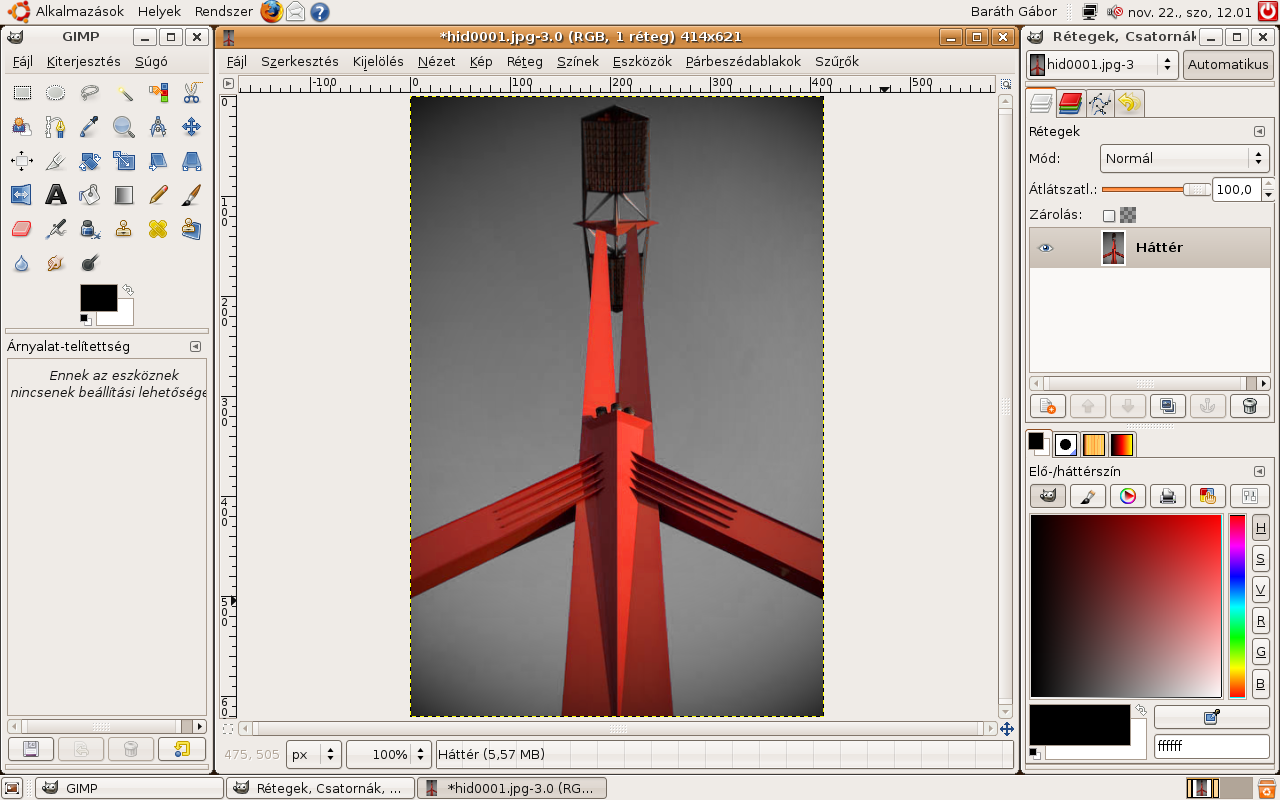Select the Foreground Select tool
Screen dimensions: 1280x800
point(22,127)
